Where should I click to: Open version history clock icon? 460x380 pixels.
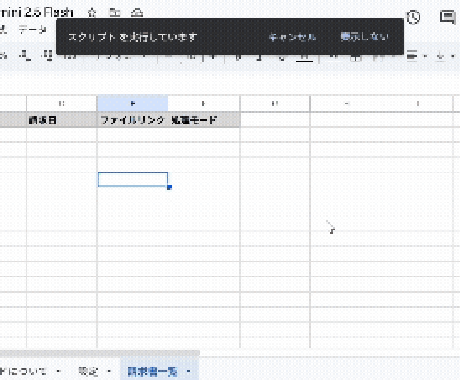tap(413, 17)
